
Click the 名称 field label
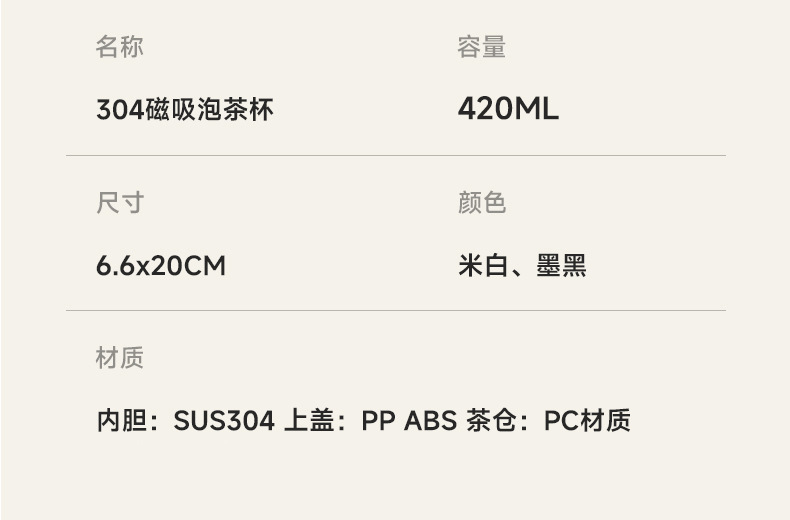tap(119, 47)
